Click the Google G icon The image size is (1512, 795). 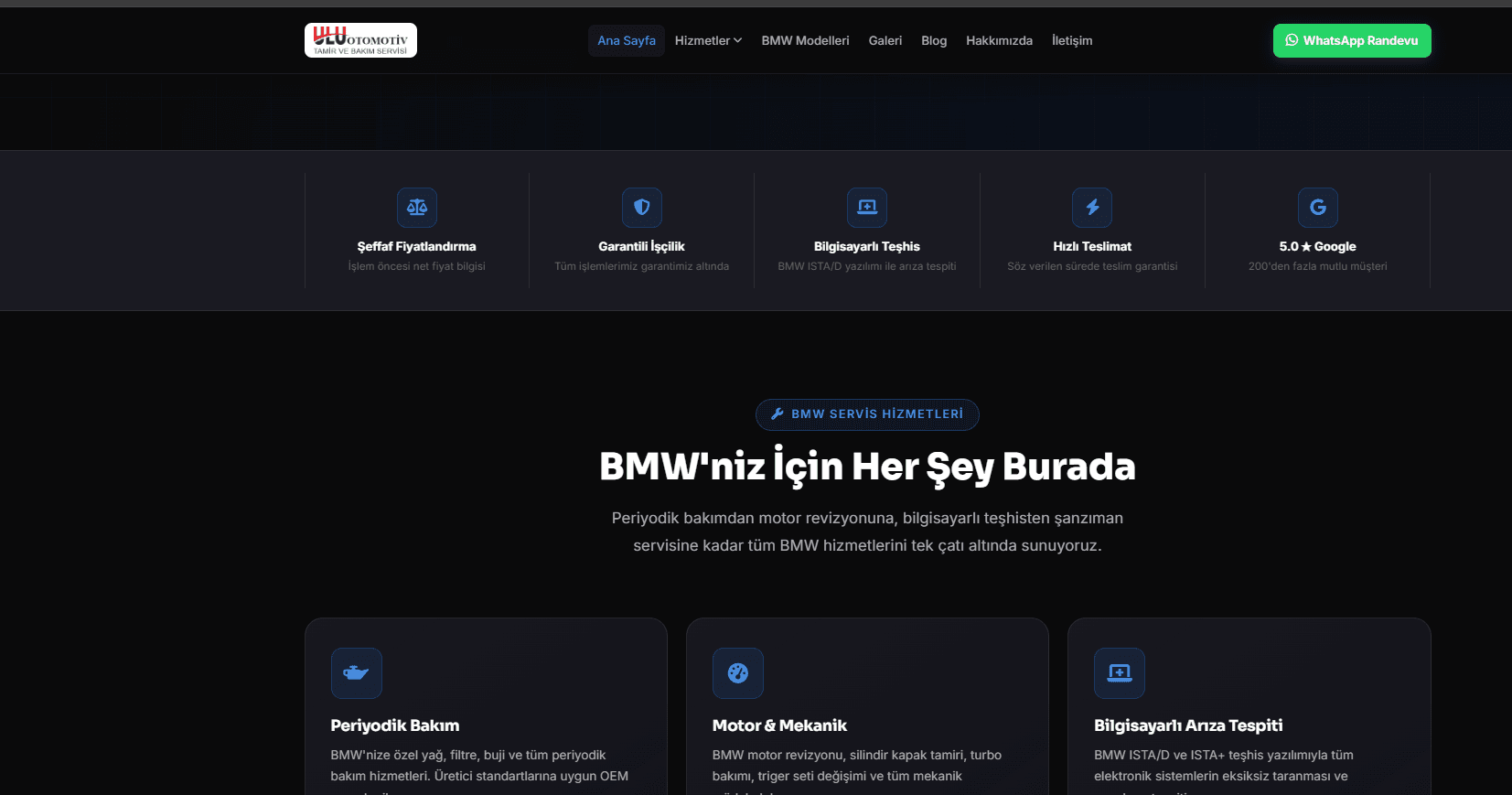[1318, 208]
